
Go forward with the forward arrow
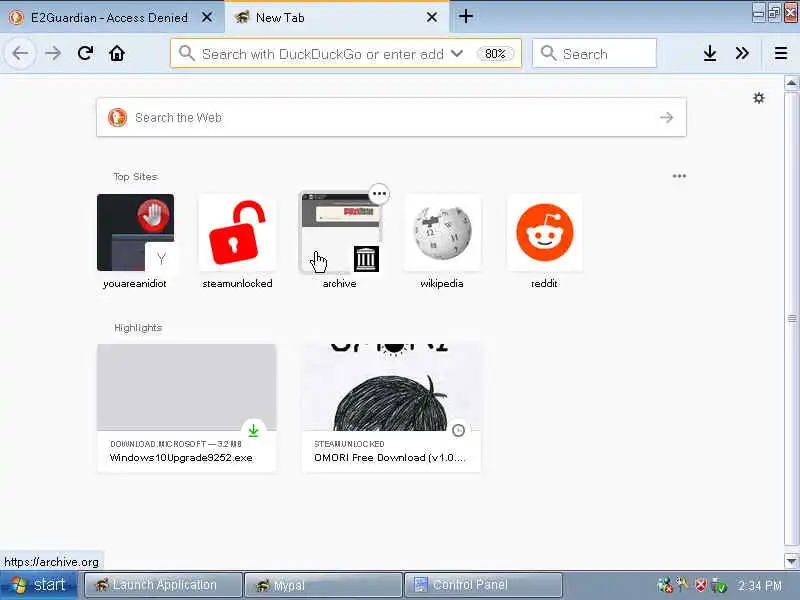[x=53, y=53]
